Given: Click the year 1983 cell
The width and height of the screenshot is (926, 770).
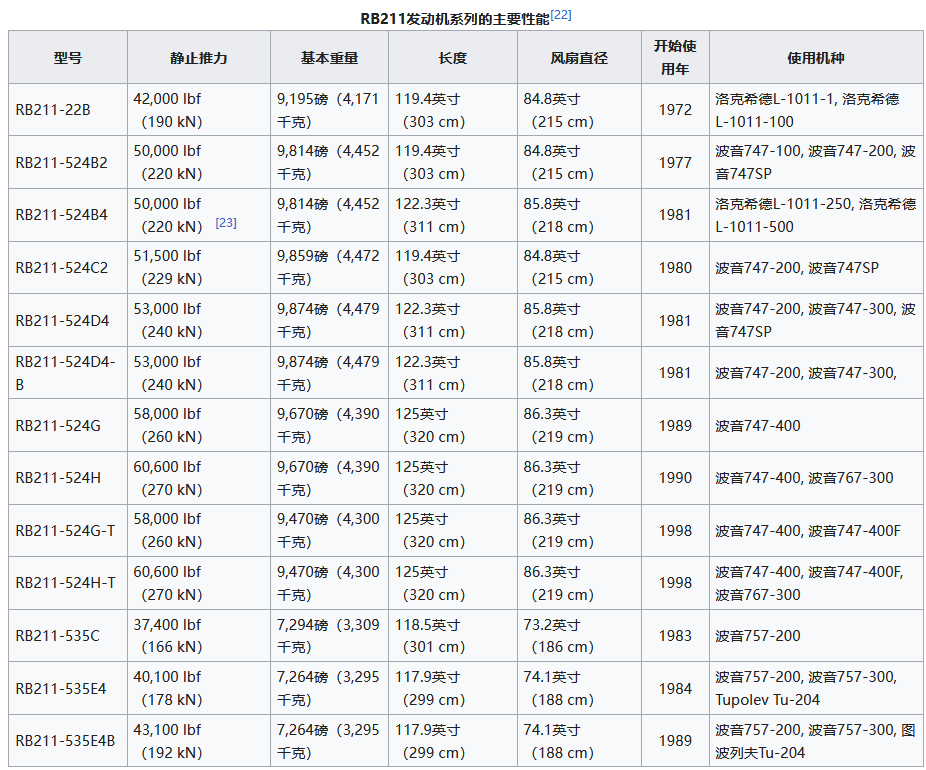Looking at the screenshot, I should tap(675, 635).
